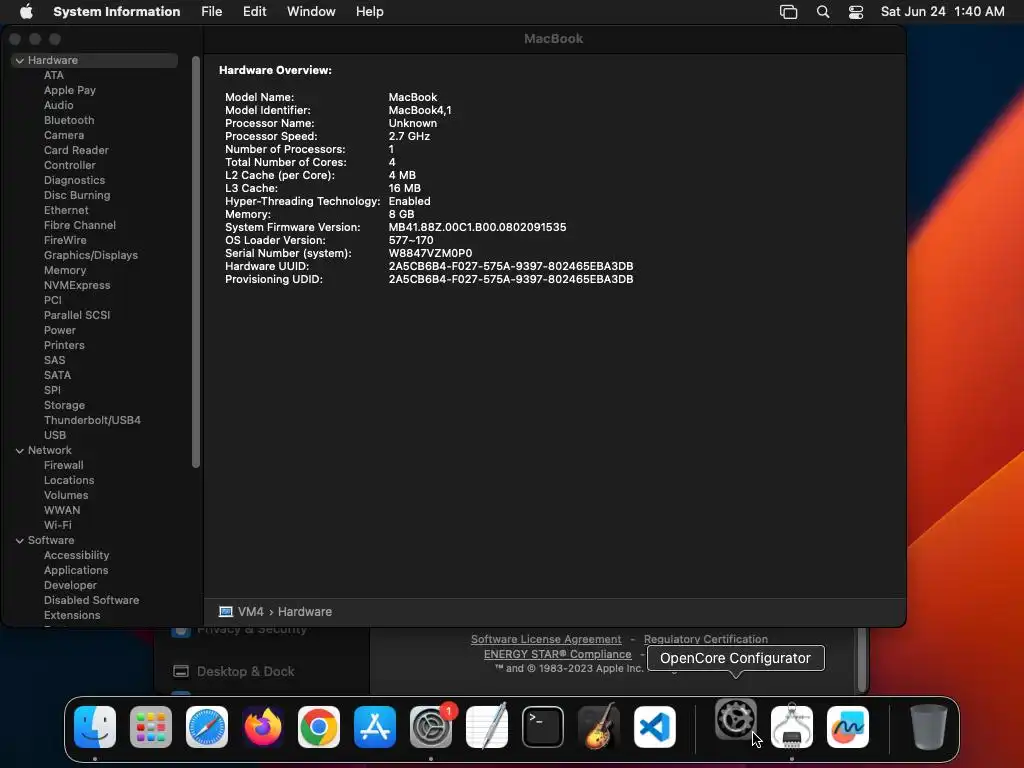Select Ethernet under Hardware

[66, 210]
